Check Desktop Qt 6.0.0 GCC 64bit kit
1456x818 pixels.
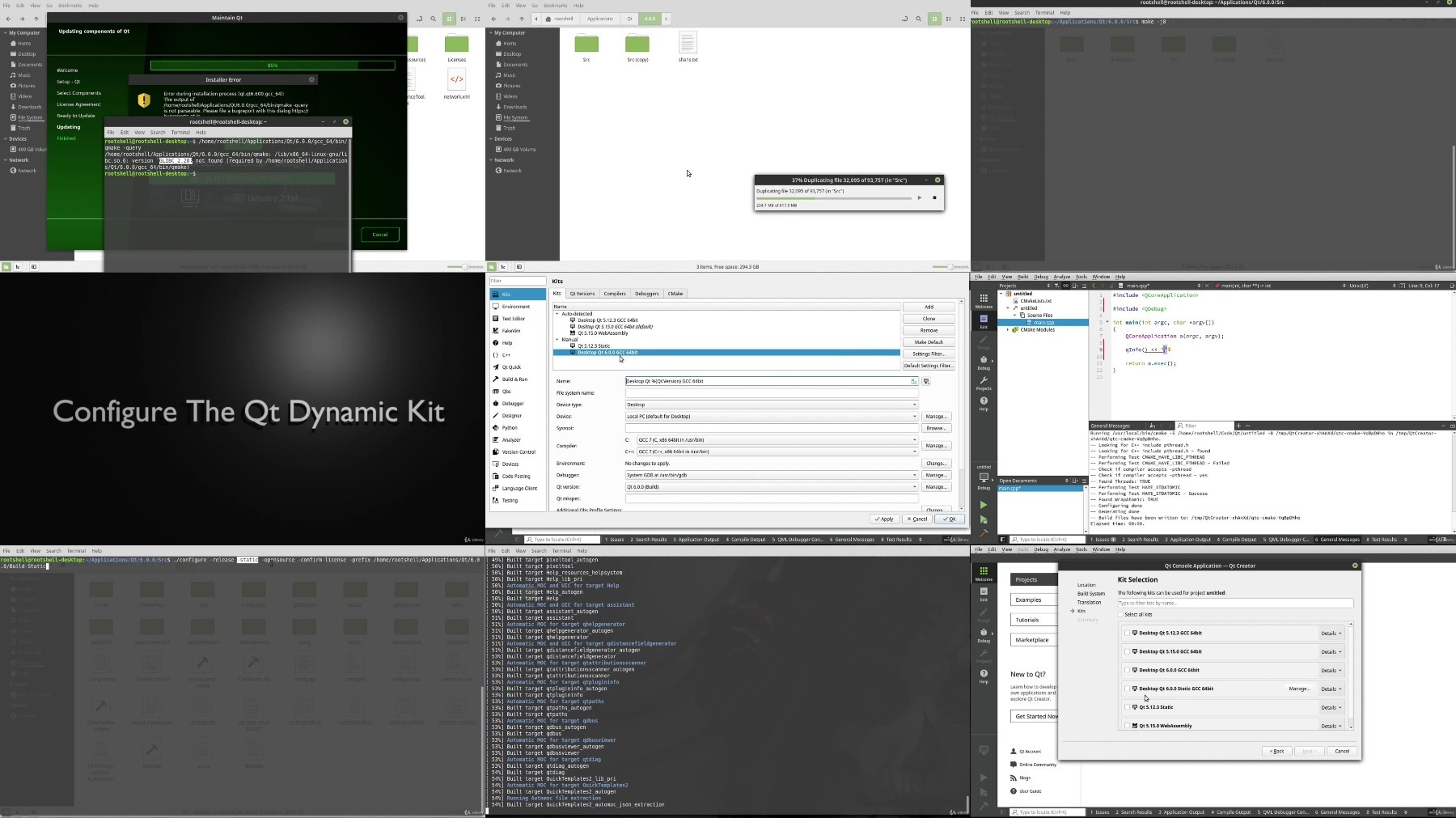[1127, 671]
